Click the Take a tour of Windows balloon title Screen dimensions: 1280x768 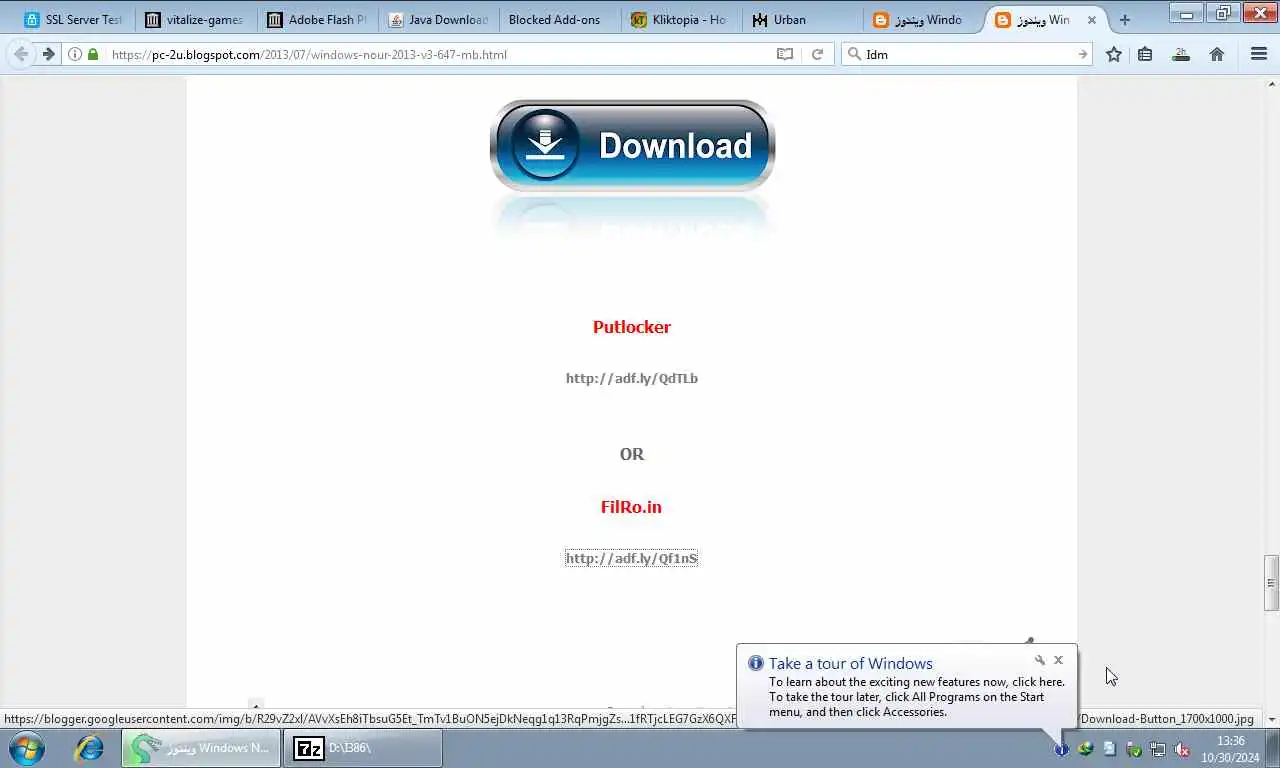[850, 663]
